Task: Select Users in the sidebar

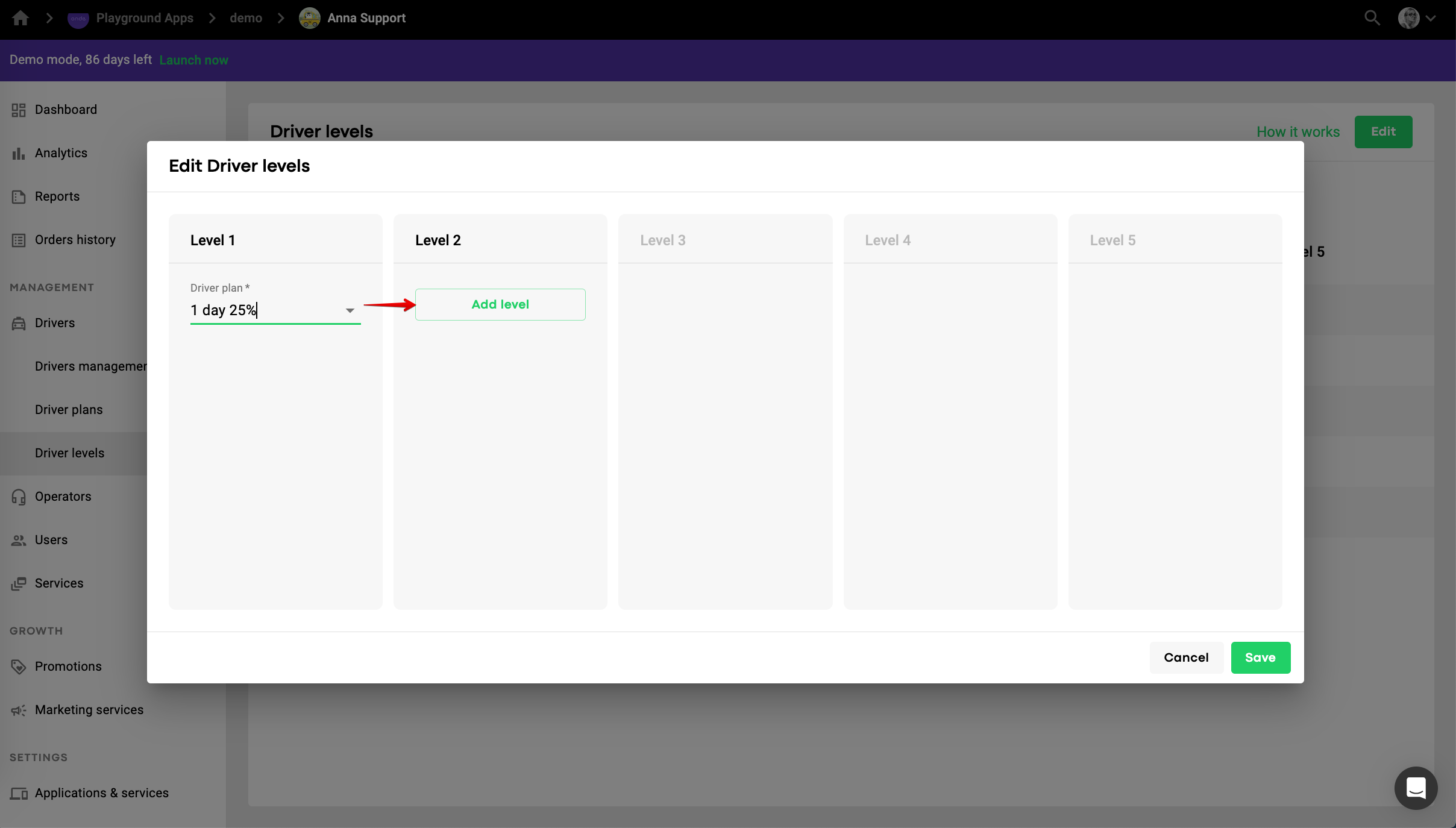Action: (x=51, y=540)
